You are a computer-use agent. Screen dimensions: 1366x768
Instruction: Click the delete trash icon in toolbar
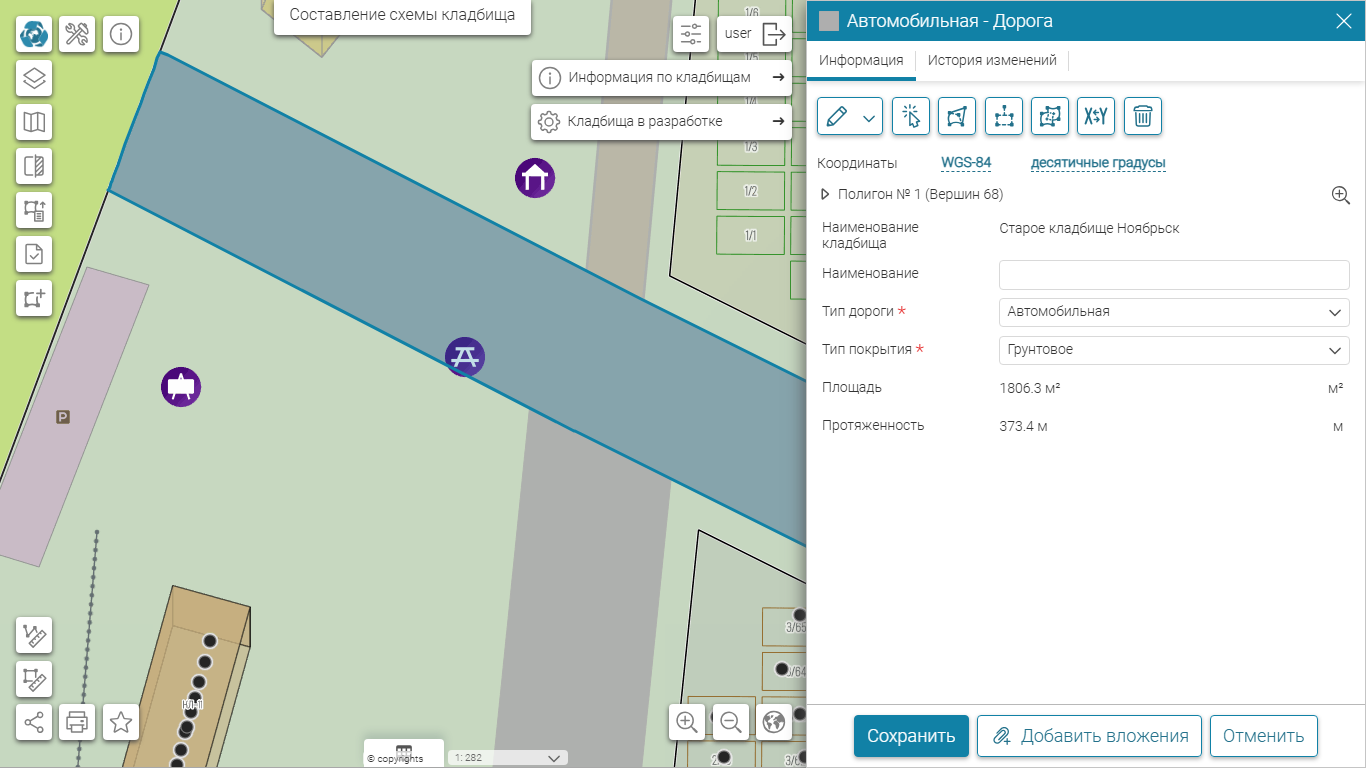click(x=1142, y=116)
